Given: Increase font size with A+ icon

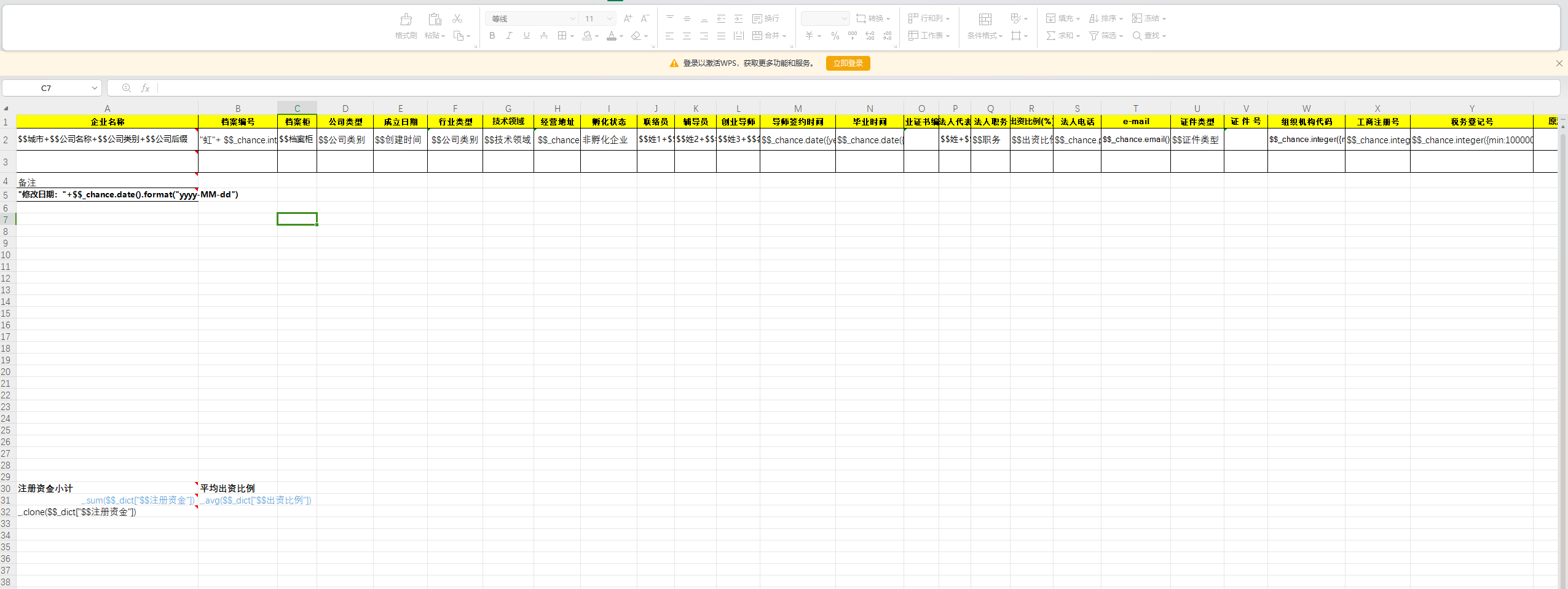Looking at the screenshot, I should point(628,18).
